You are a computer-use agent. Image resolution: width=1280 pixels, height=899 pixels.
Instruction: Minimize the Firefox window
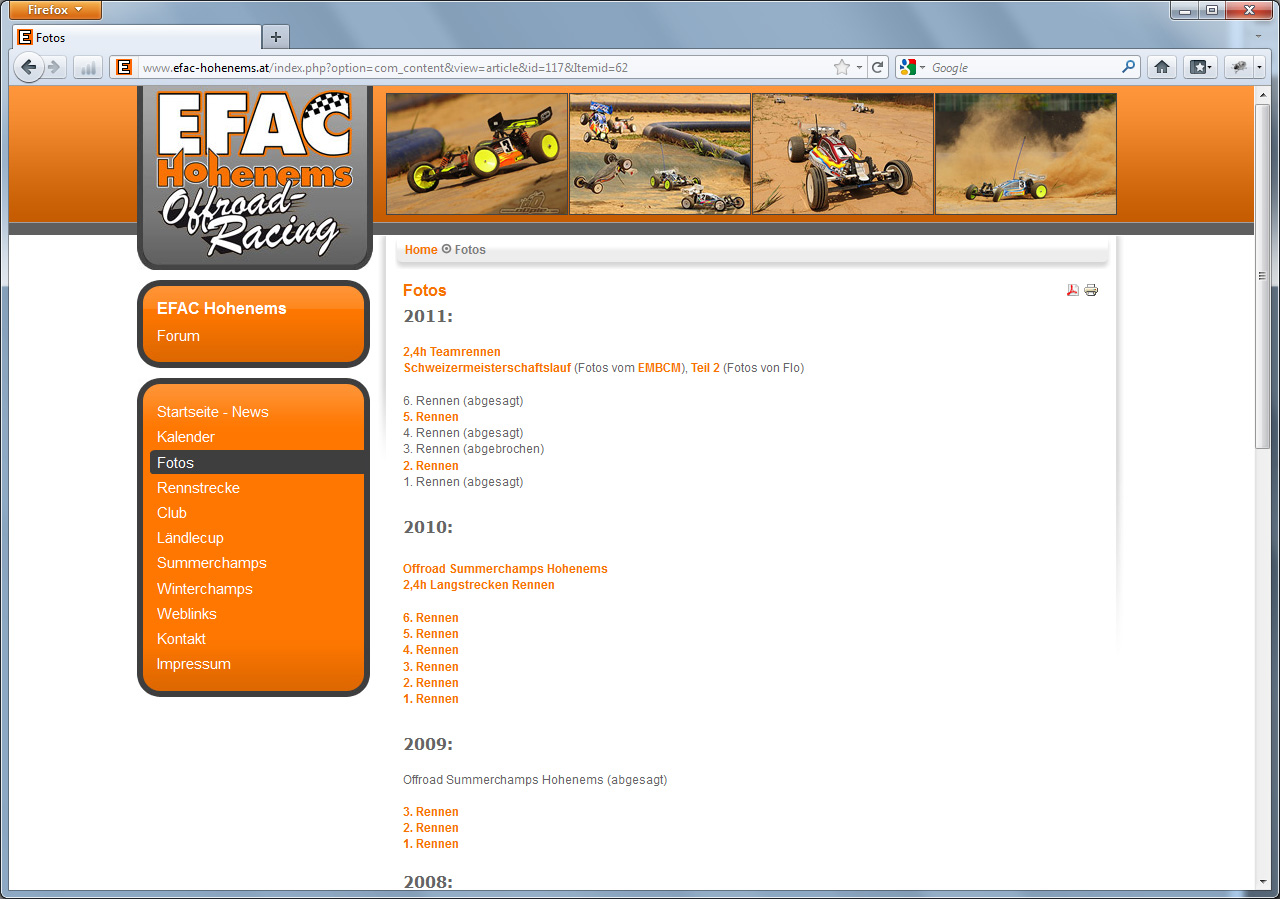tap(1185, 10)
